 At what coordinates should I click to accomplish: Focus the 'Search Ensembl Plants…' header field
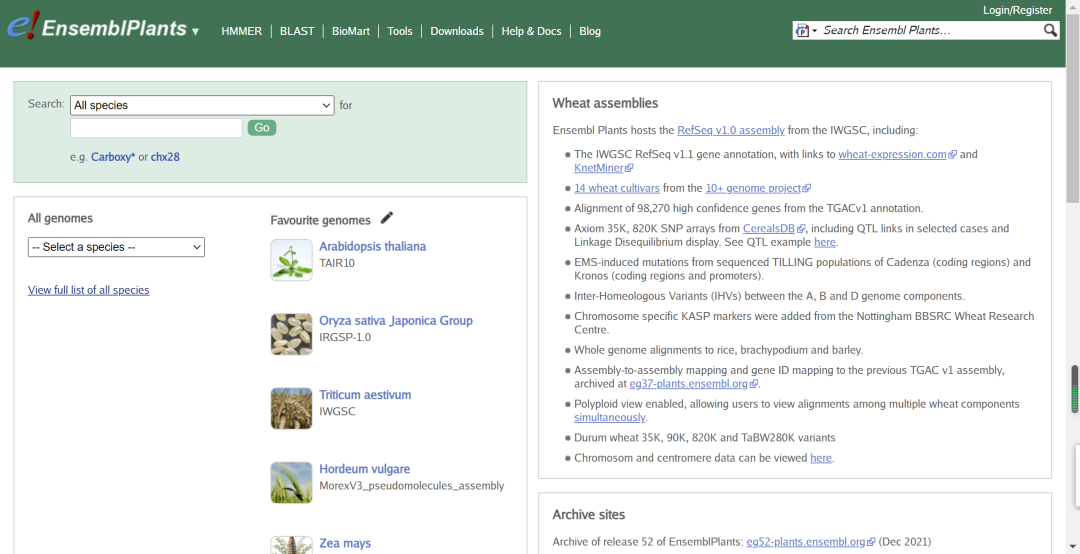point(930,30)
